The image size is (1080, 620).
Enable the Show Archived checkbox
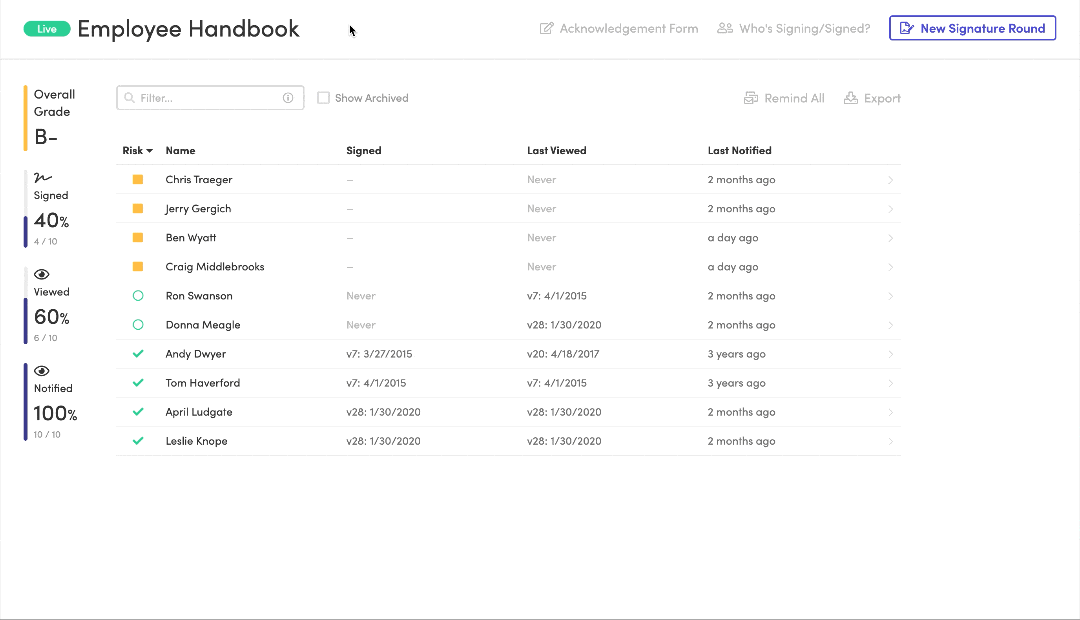tap(323, 97)
